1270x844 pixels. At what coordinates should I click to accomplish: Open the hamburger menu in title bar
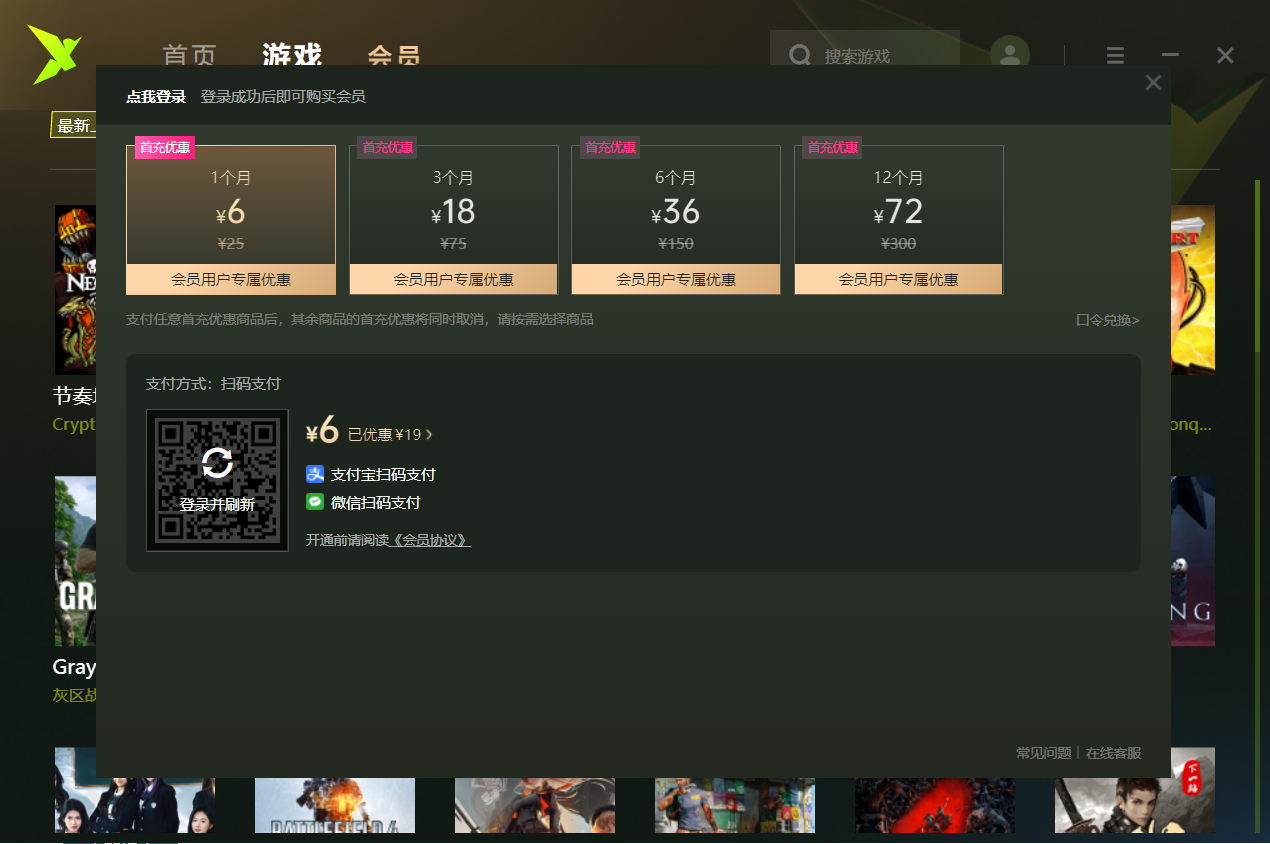pos(1115,56)
